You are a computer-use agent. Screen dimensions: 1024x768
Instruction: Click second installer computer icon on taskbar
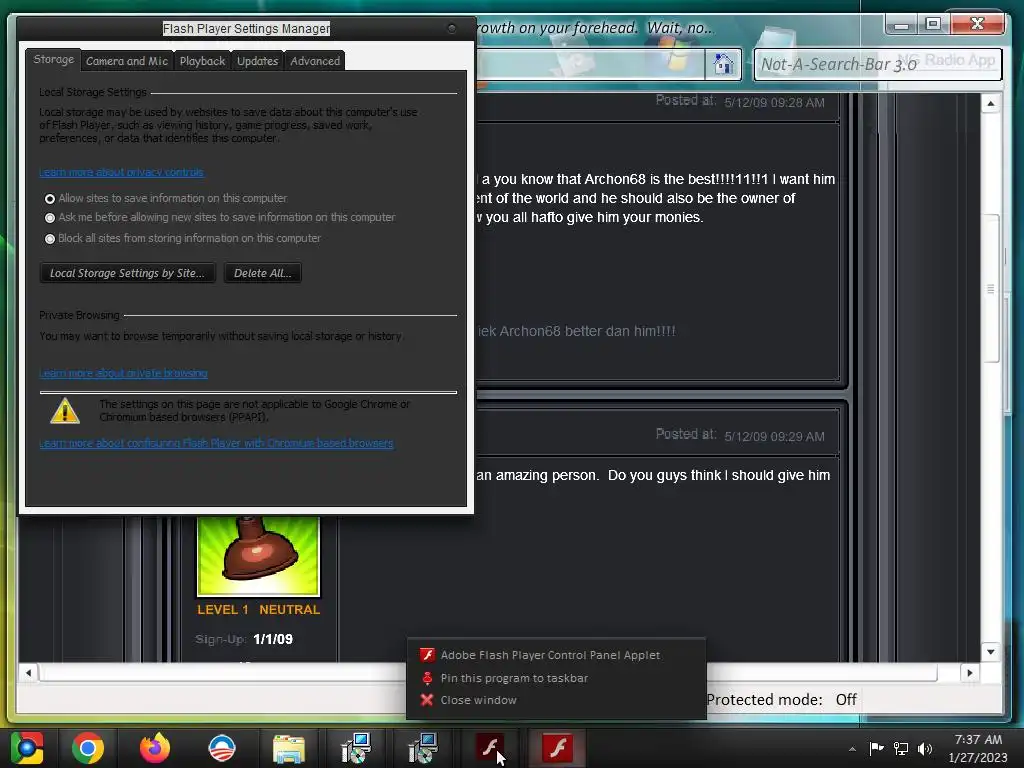[x=423, y=748]
